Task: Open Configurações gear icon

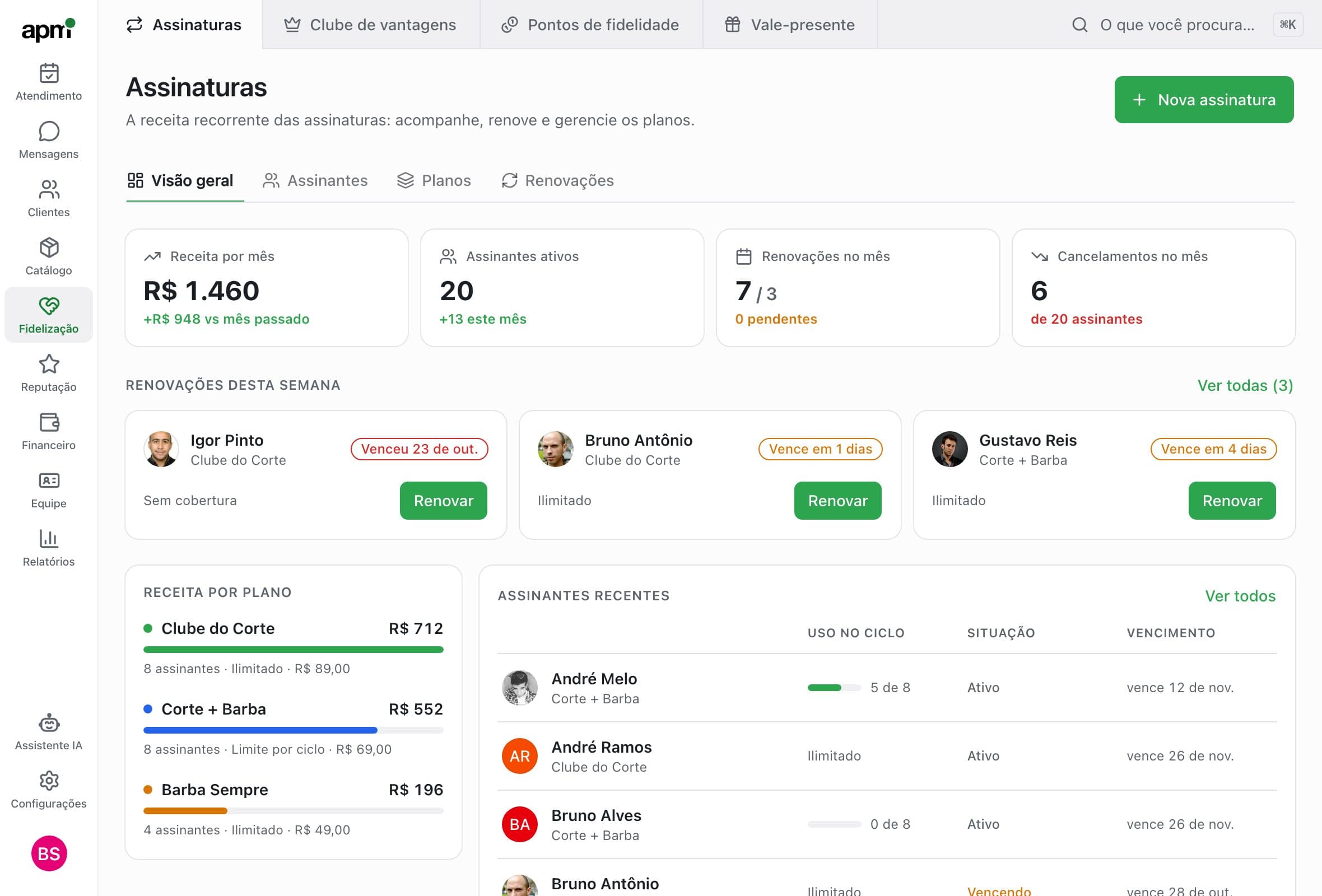Action: [x=49, y=781]
